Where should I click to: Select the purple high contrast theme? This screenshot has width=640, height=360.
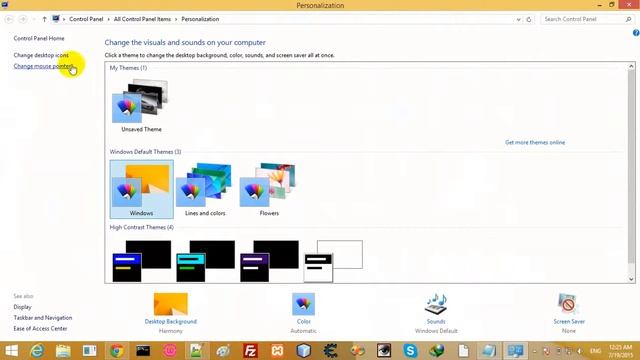pyautogui.click(x=269, y=261)
